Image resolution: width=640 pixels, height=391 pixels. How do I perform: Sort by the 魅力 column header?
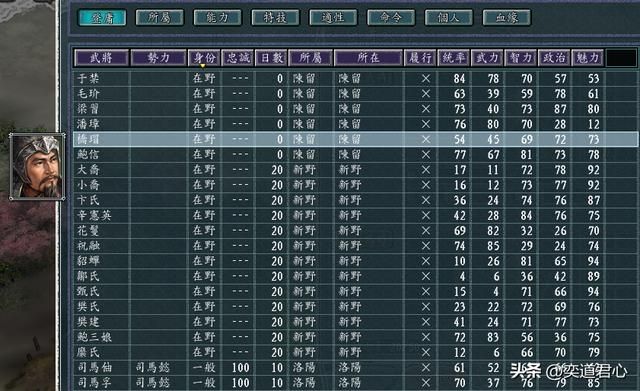(588, 58)
